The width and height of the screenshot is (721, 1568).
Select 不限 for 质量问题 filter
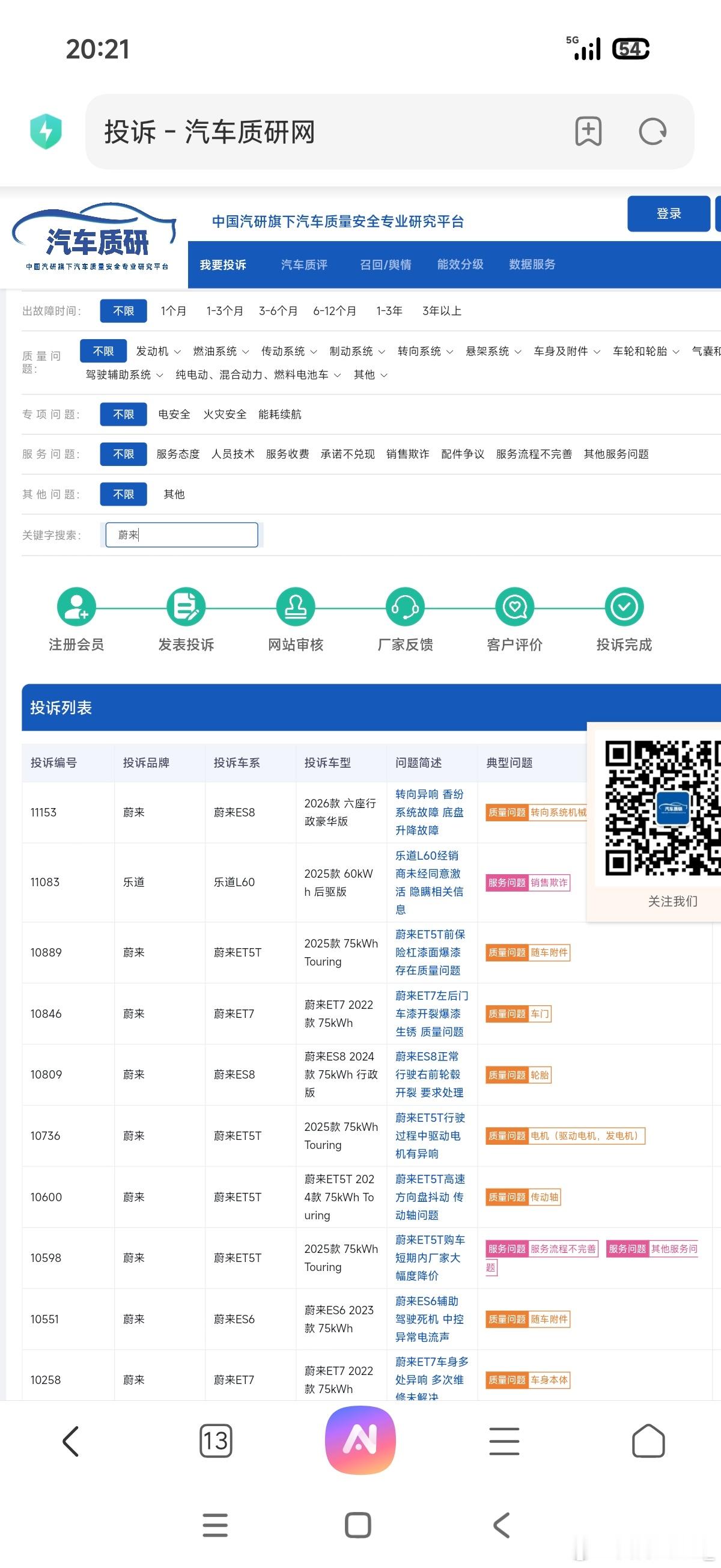point(103,351)
